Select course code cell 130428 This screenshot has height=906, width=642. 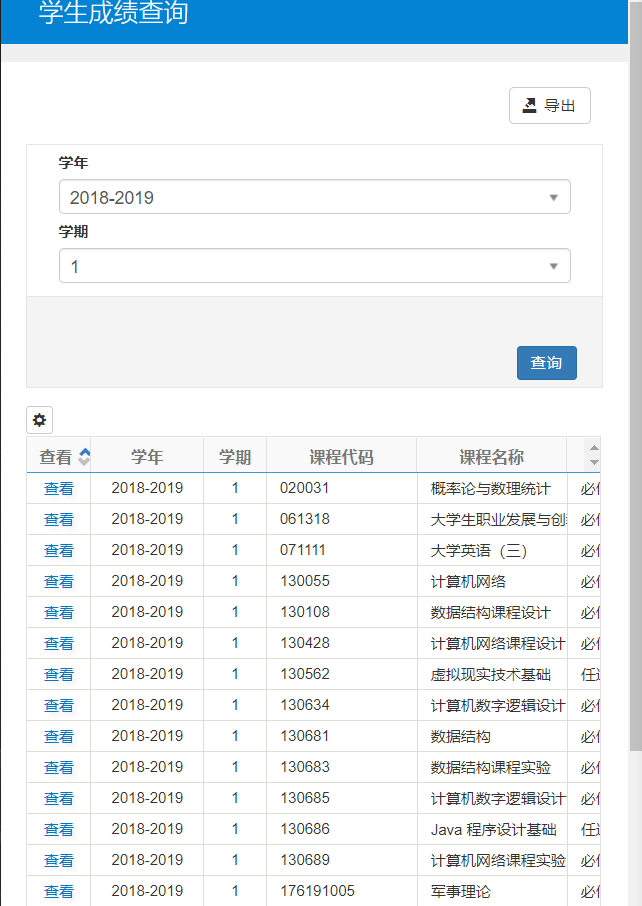point(342,643)
